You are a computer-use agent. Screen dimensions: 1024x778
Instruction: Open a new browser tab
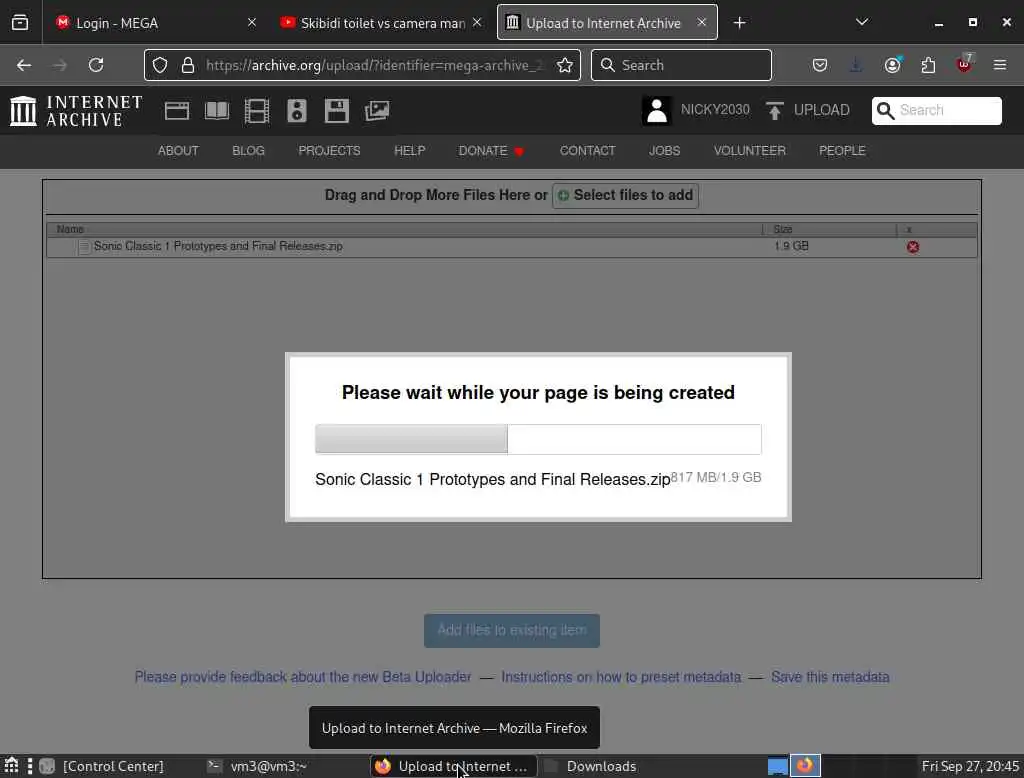coord(739,23)
